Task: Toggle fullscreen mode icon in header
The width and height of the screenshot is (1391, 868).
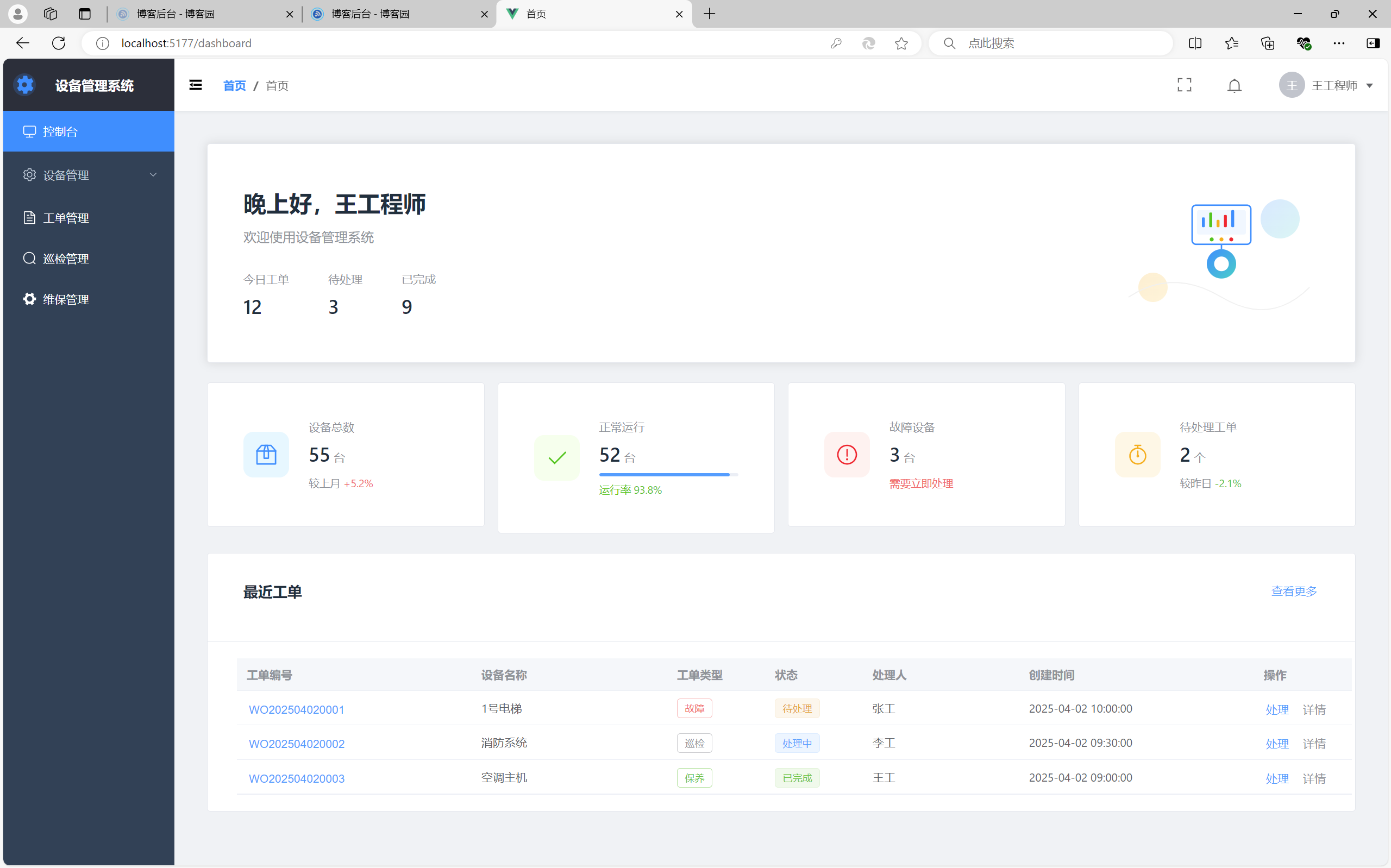Action: coord(1184,85)
